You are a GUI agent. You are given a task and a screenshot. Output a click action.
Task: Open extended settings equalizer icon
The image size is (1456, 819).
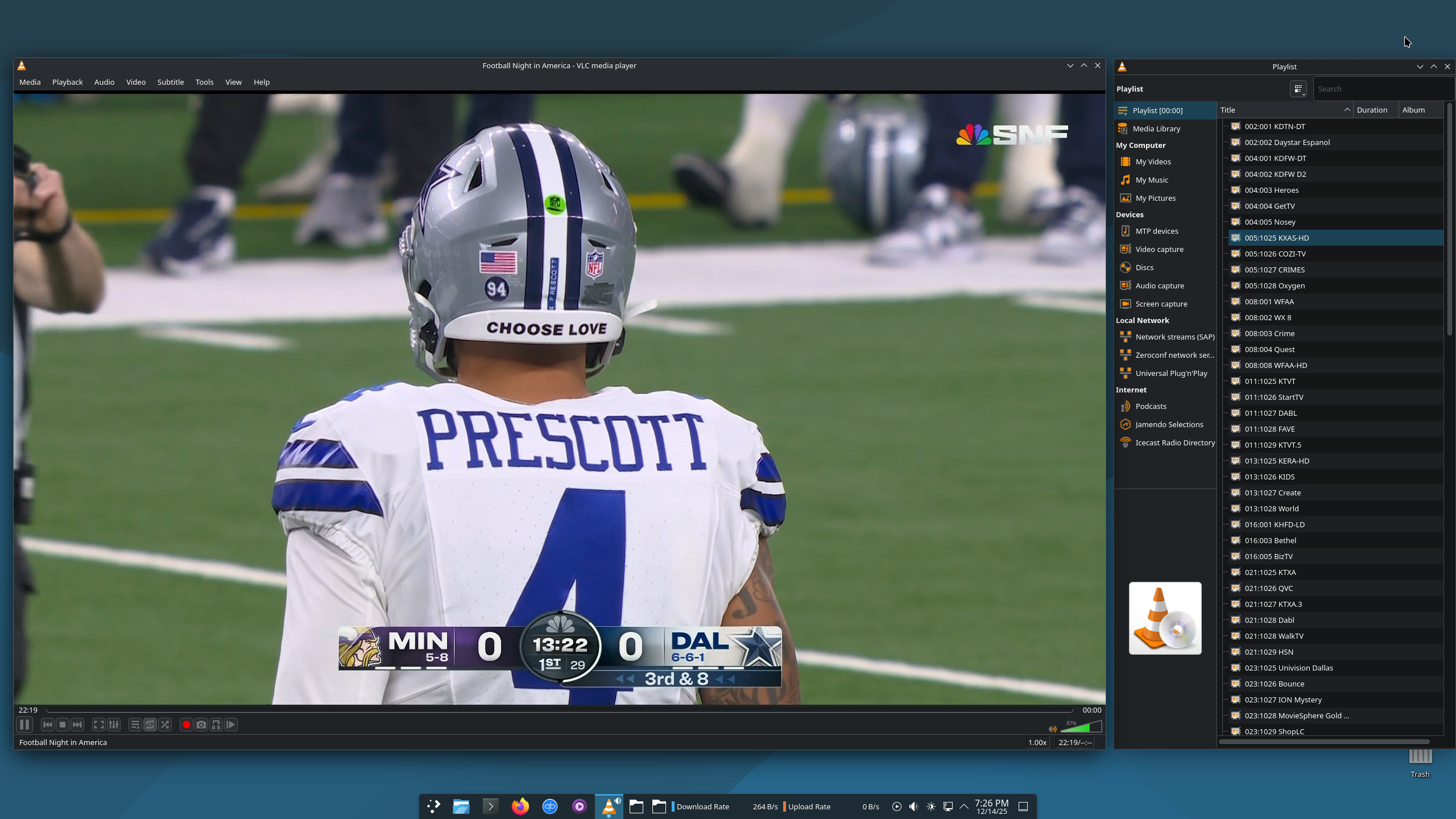click(114, 725)
